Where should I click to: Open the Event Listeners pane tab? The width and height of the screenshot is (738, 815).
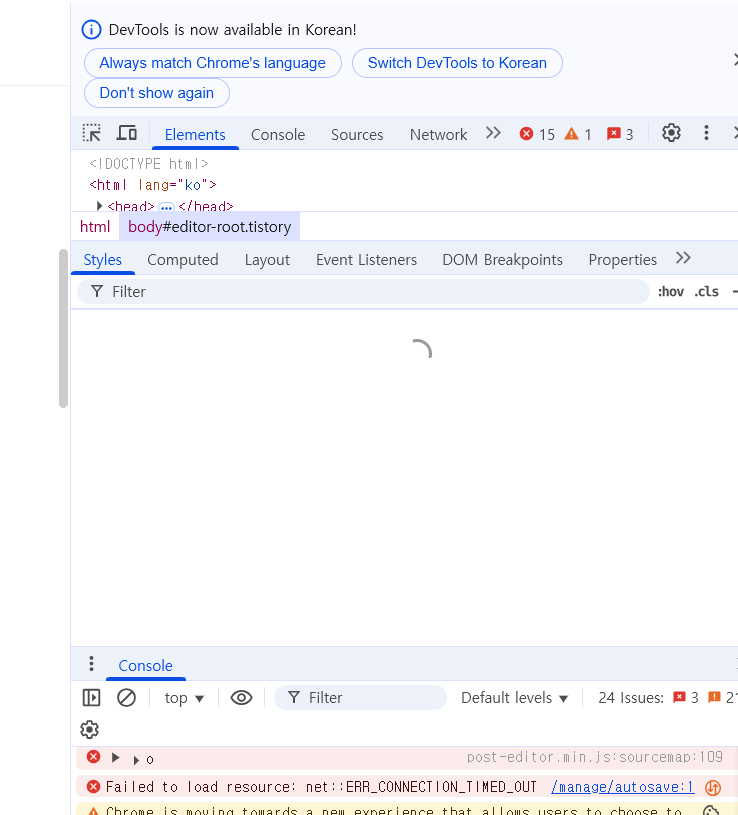366,259
